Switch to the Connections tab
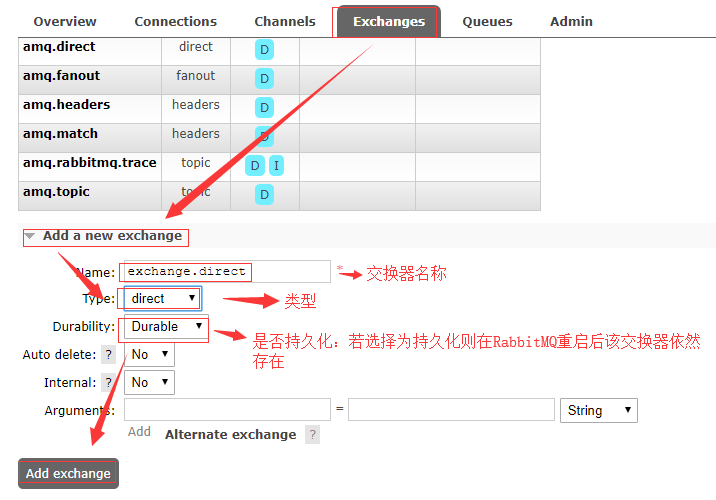The height and width of the screenshot is (500, 716). pyautogui.click(x=176, y=21)
